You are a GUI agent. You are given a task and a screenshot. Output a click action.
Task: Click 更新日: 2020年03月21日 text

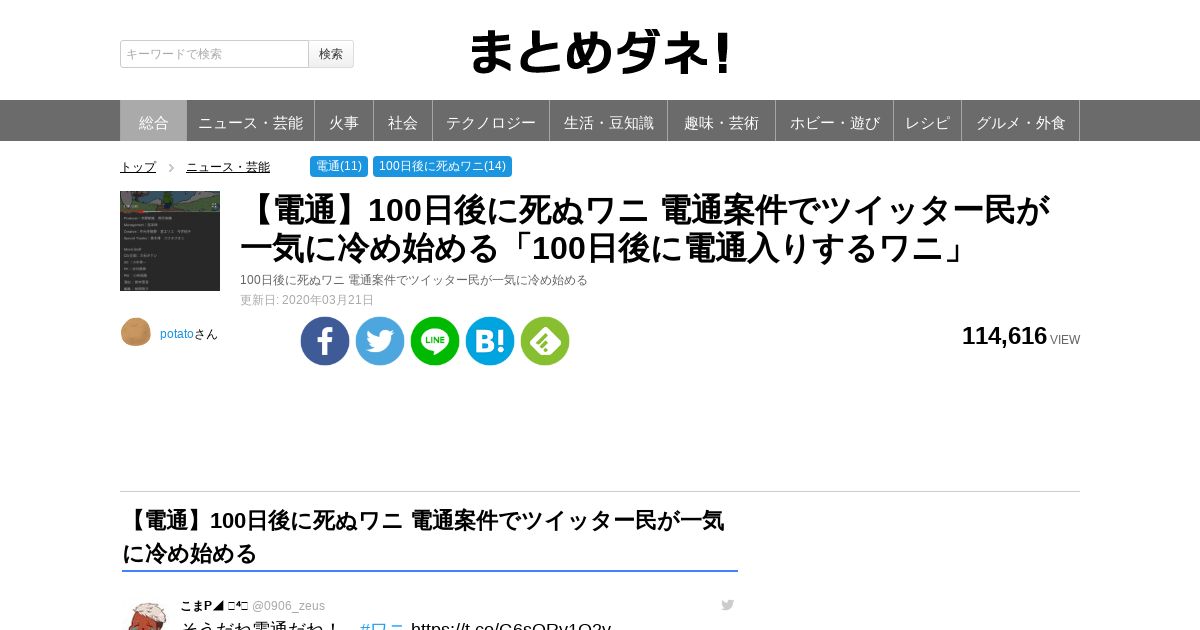pyautogui.click(x=307, y=300)
